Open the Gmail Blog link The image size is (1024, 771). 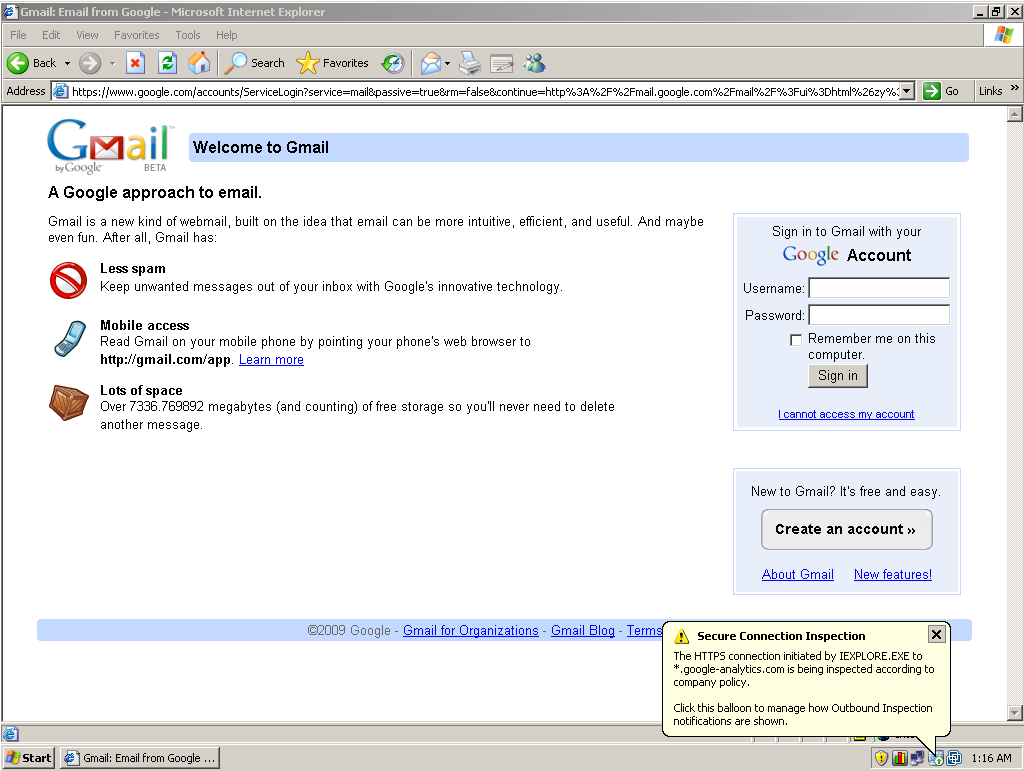click(583, 631)
